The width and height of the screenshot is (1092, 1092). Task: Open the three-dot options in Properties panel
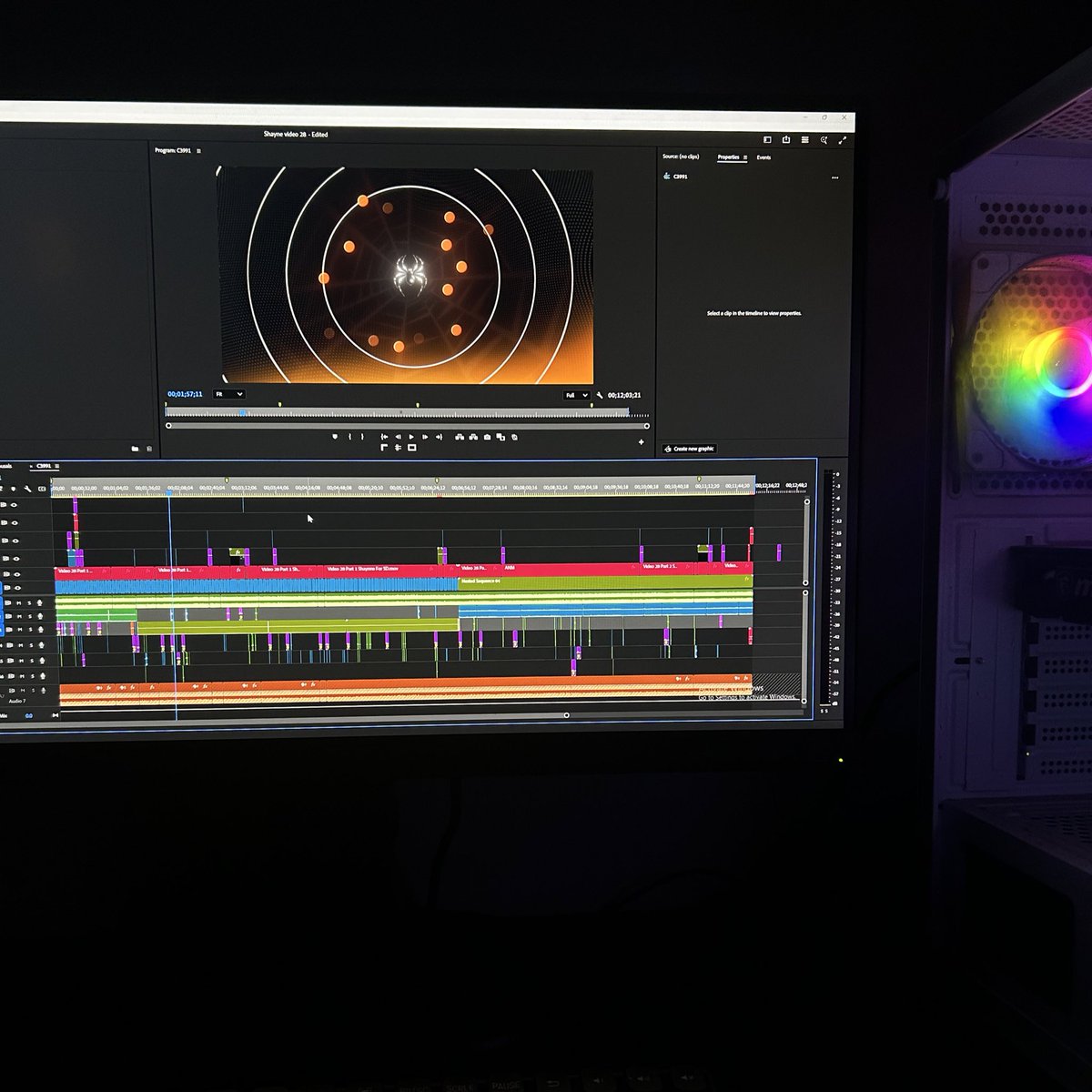(834, 177)
